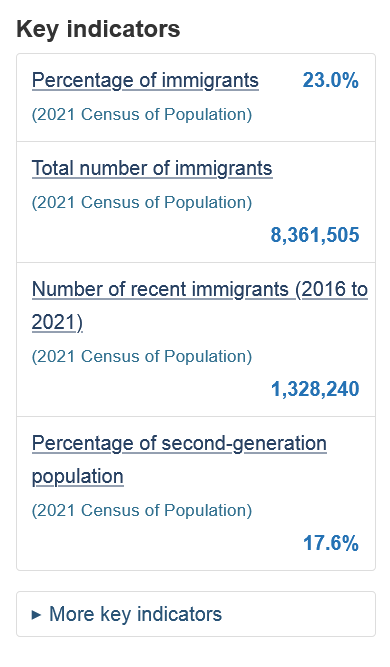
Task: Click the Census caption under recent immigrants link
Action: tap(142, 356)
